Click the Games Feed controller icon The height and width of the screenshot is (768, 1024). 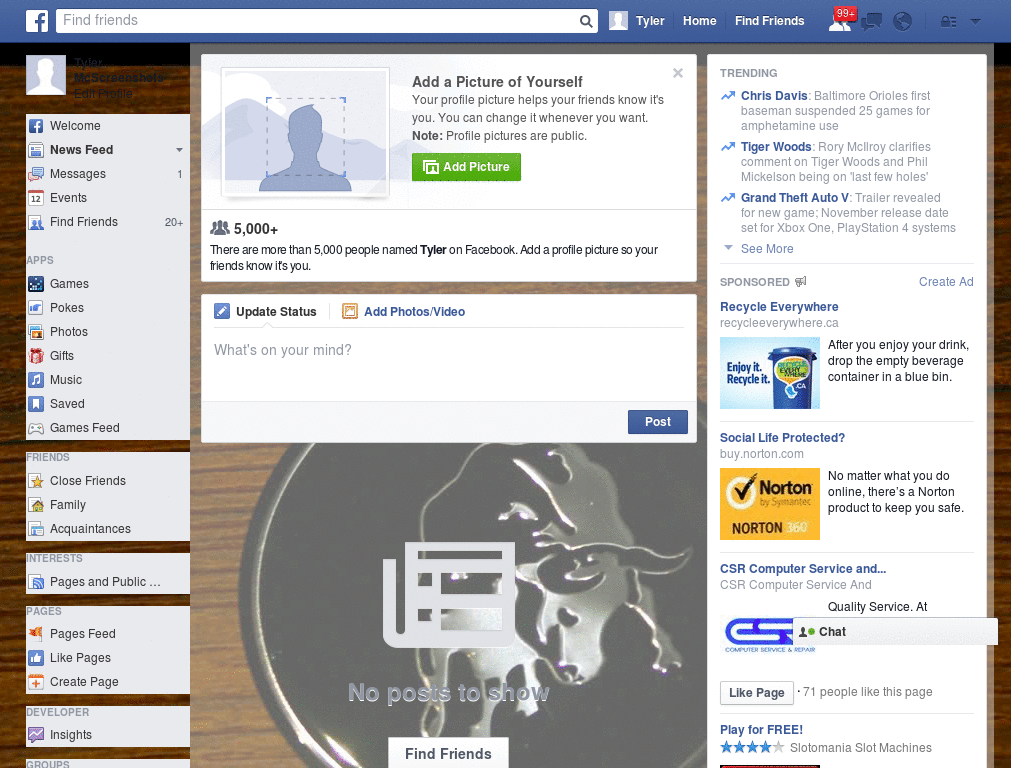tap(36, 428)
